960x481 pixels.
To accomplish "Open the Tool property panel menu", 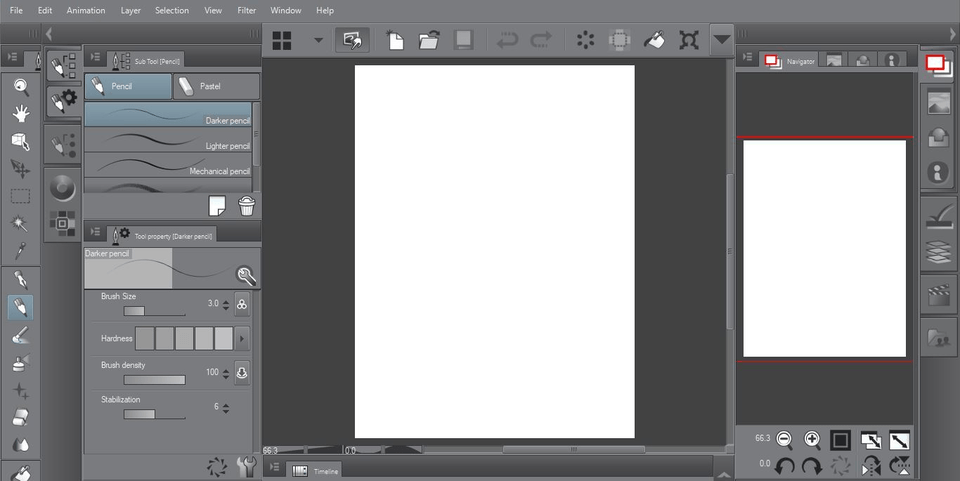I will tap(95, 232).
